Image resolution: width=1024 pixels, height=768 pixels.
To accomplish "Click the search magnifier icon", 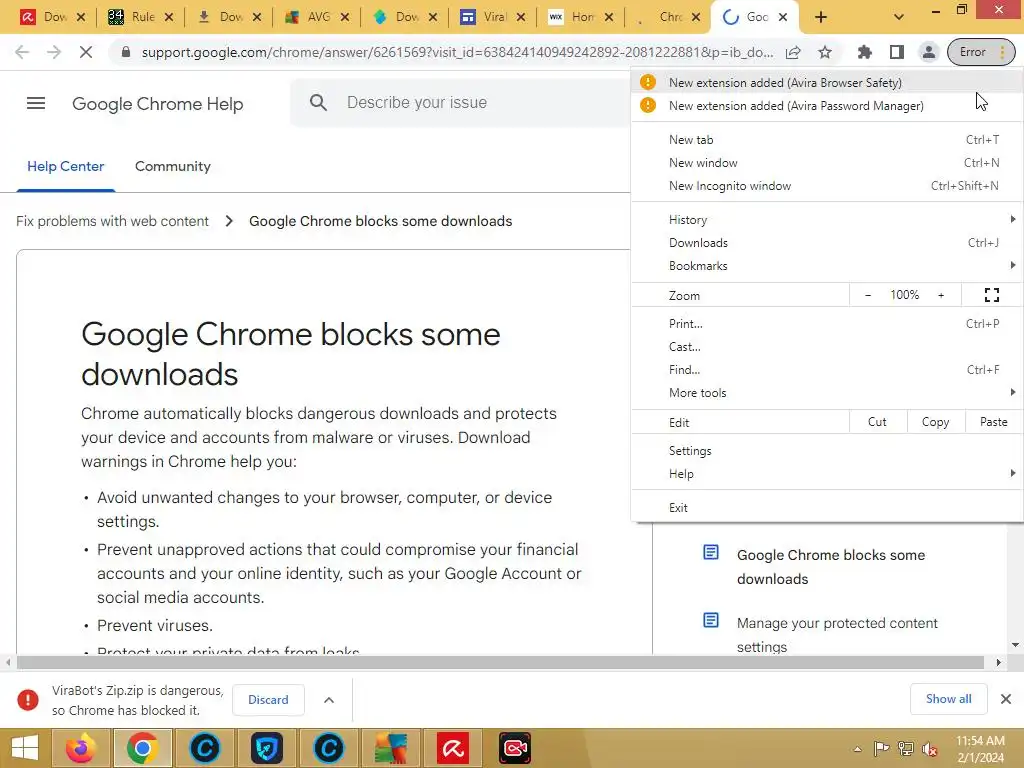I will tap(318, 103).
